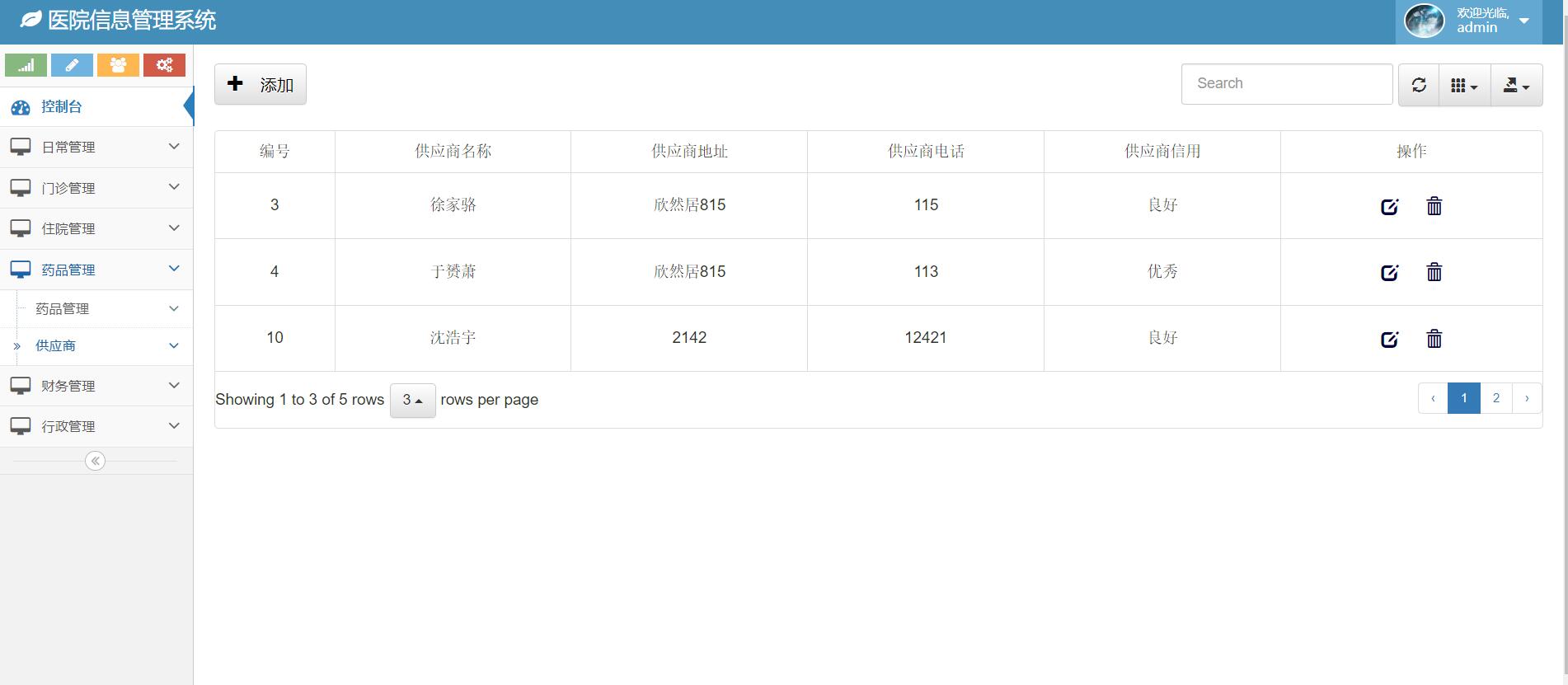Expand the 供应商 submenu chevron
Viewport: 1568px width, 685px height.
tap(174, 345)
